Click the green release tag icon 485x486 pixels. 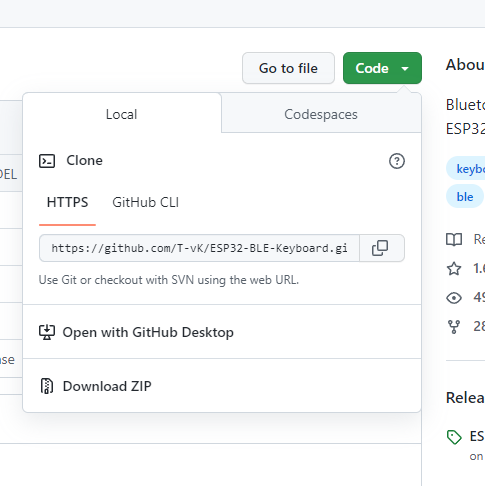(x=454, y=437)
